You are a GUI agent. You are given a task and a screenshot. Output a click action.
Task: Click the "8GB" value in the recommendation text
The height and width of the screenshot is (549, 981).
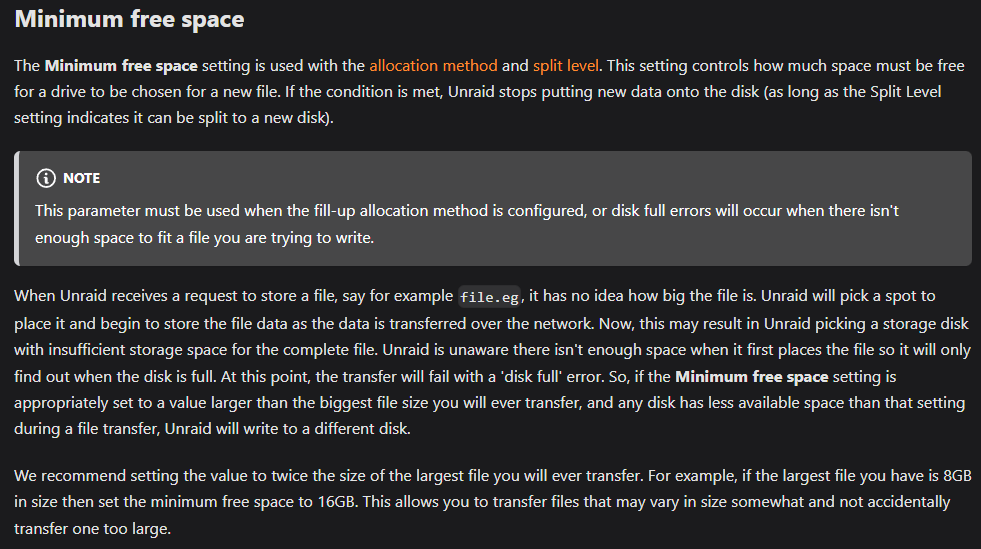pos(957,476)
